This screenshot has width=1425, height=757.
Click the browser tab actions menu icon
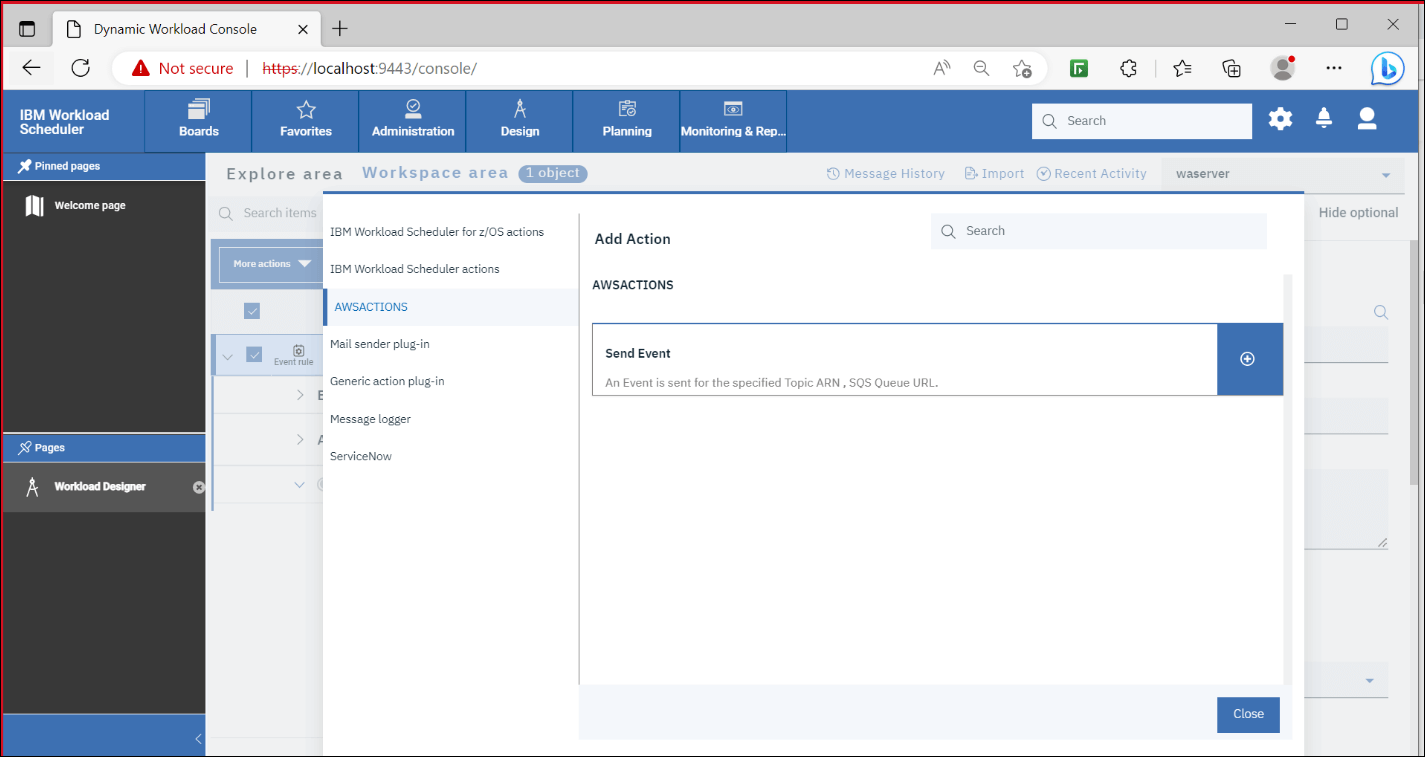[x=28, y=29]
